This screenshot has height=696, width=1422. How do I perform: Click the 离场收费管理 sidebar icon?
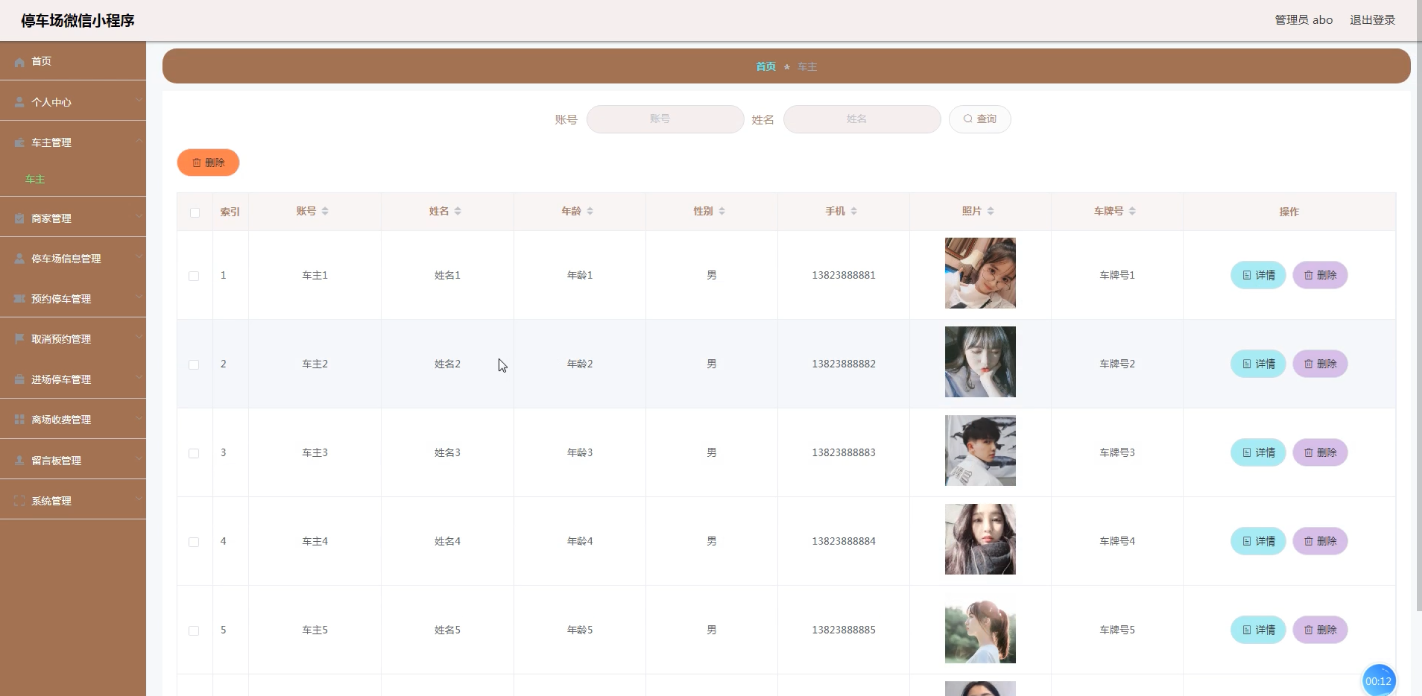tap(18, 419)
